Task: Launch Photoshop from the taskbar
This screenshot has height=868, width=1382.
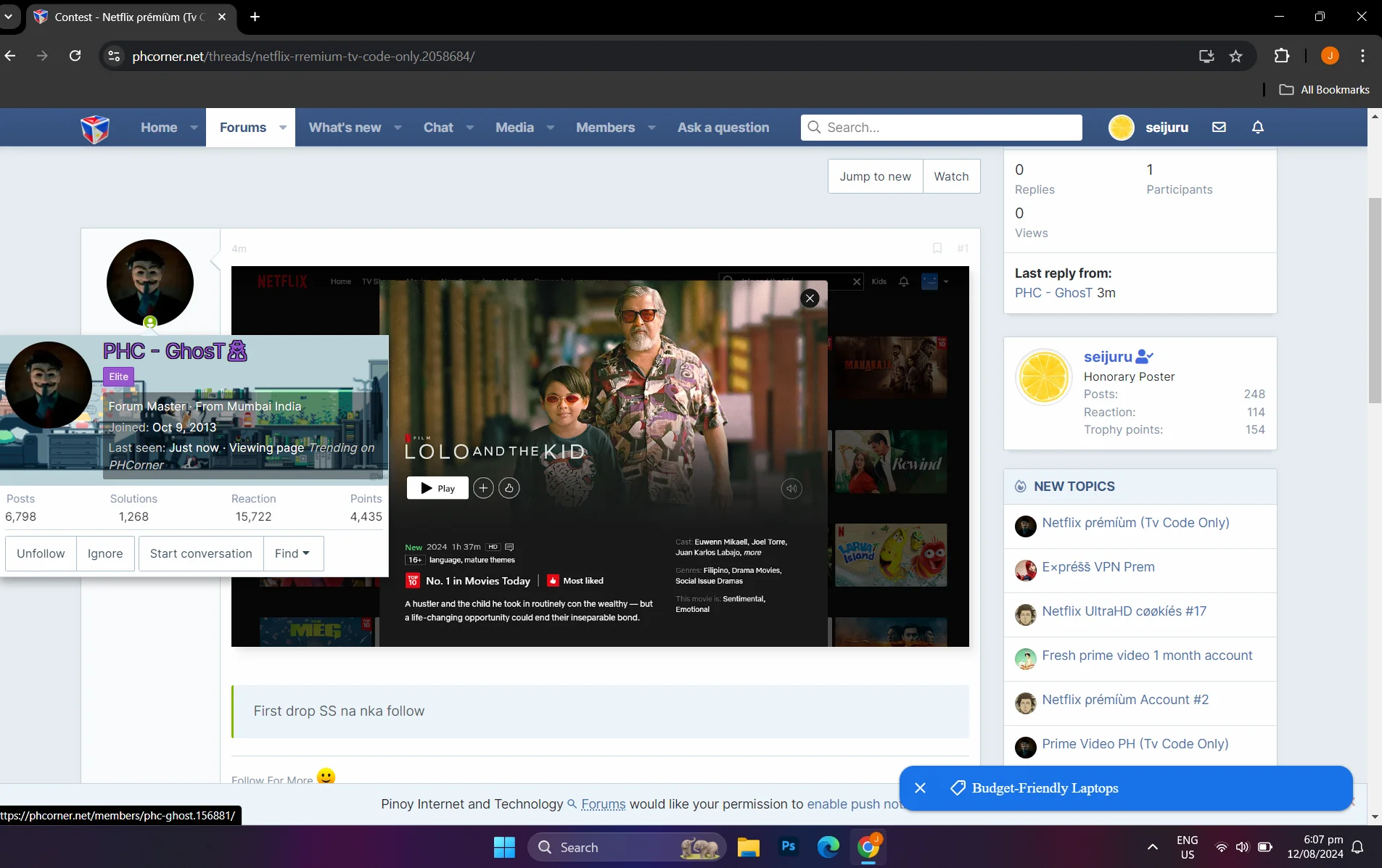Action: (x=788, y=847)
